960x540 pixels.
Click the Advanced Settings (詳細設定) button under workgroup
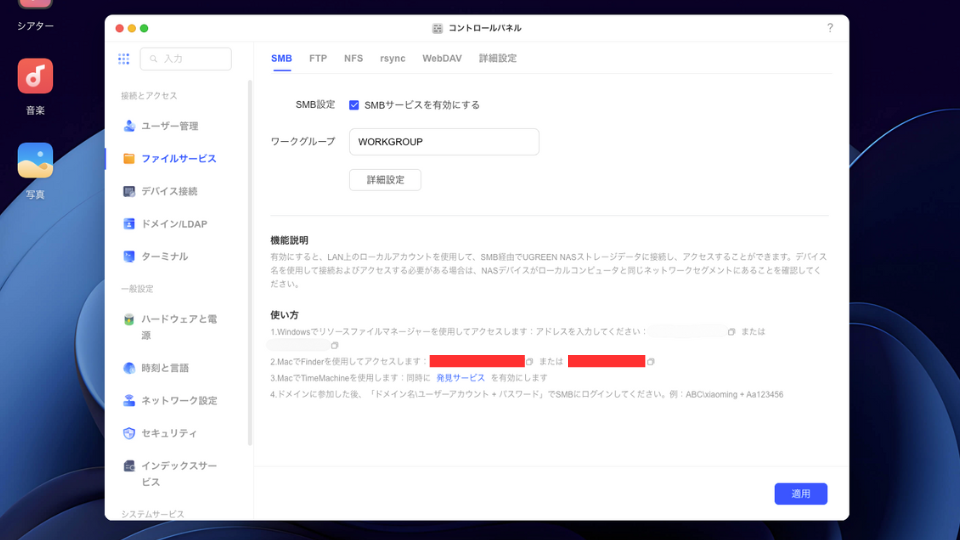click(x=385, y=180)
